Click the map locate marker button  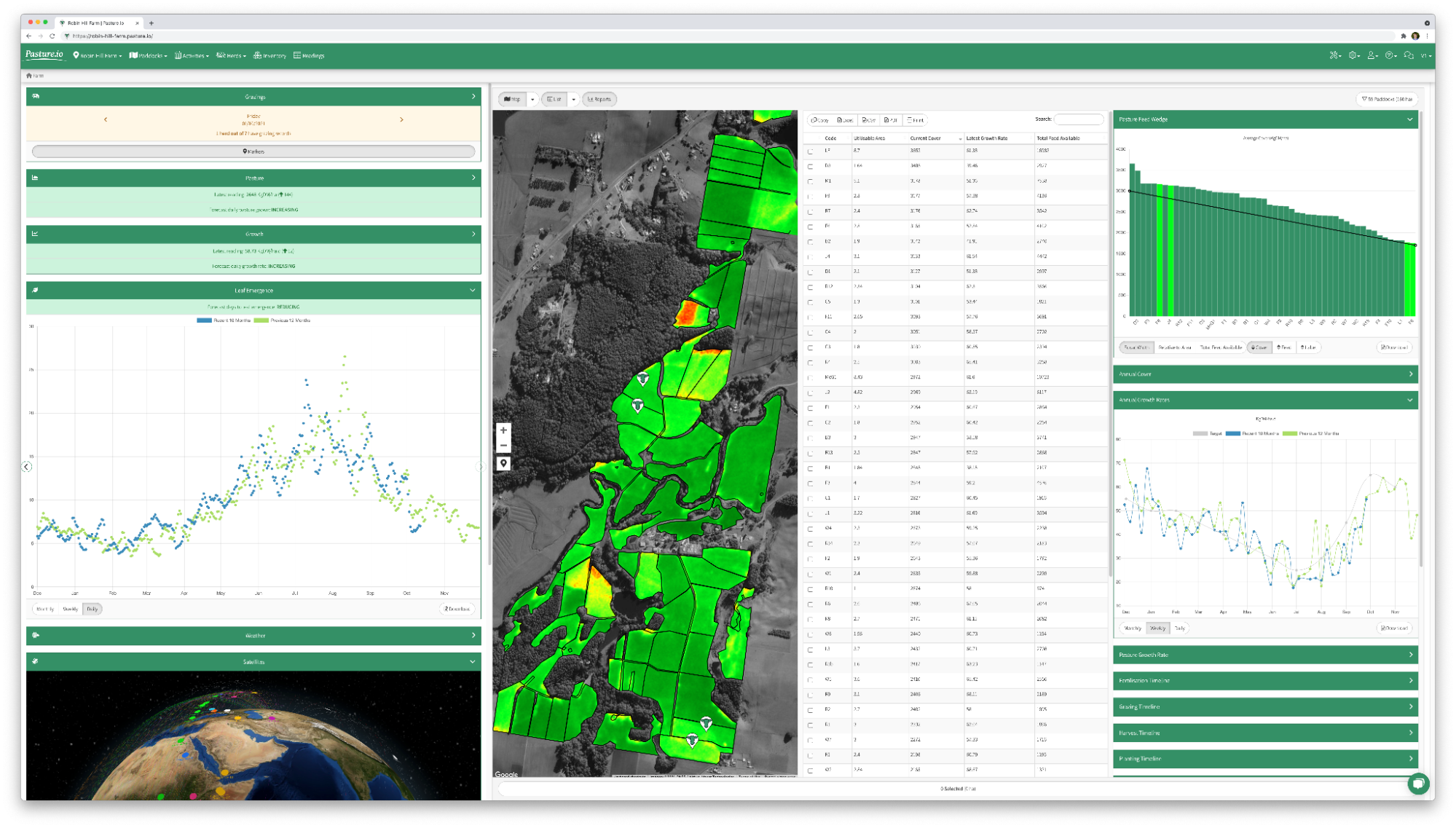point(503,463)
